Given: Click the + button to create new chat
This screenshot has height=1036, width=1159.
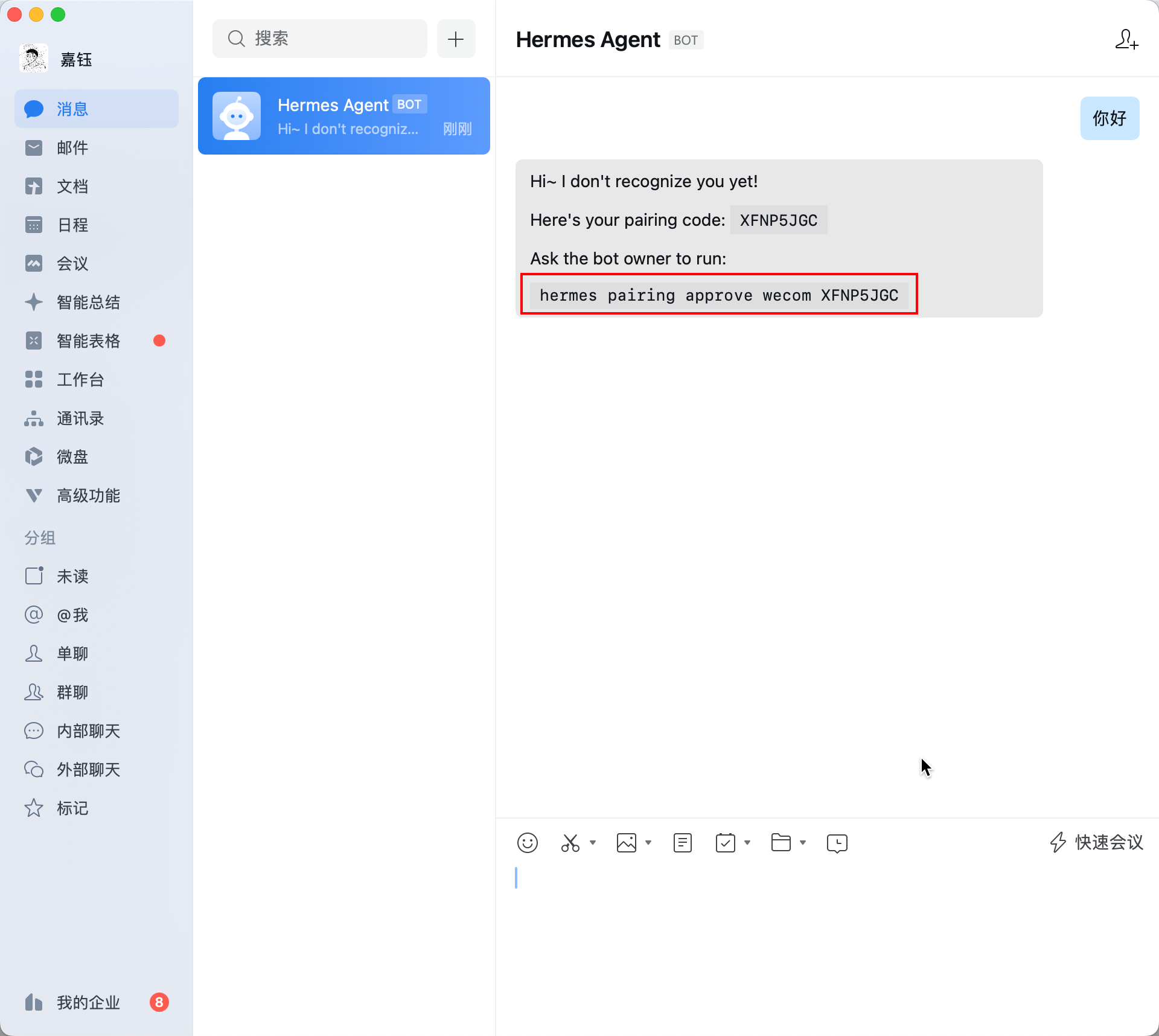Looking at the screenshot, I should click(456, 38).
